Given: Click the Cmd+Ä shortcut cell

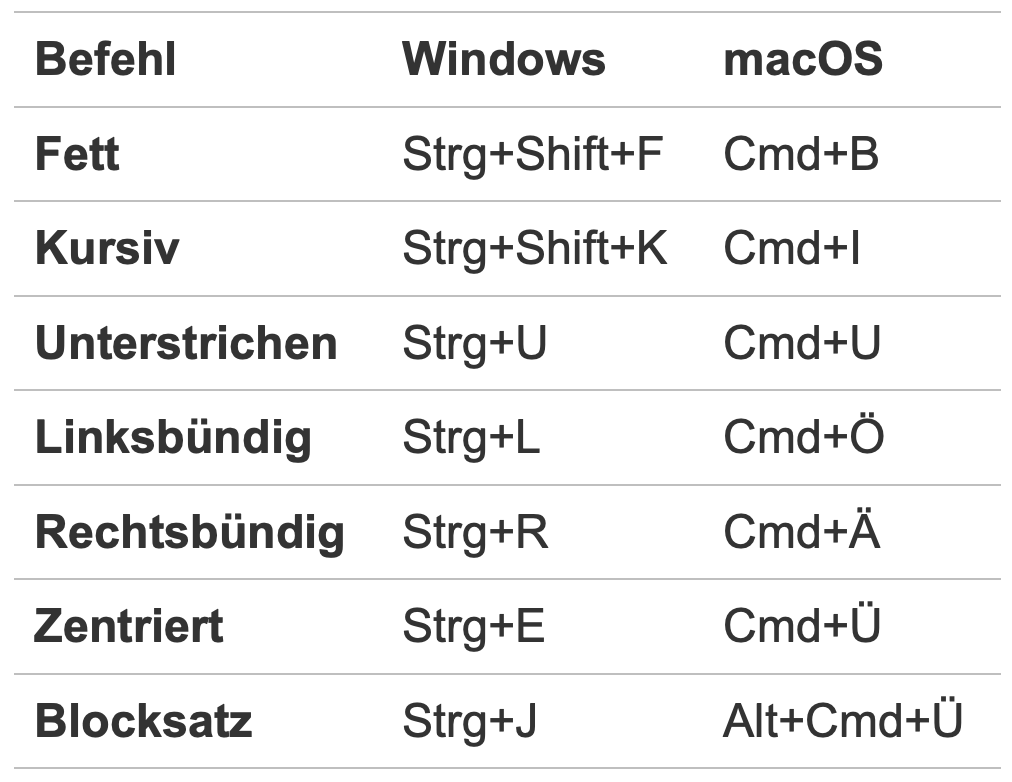Looking at the screenshot, I should (801, 532).
